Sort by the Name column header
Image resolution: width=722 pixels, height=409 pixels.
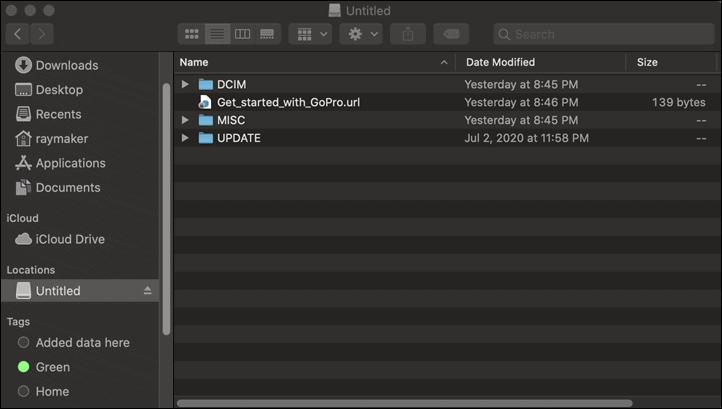pyautogui.click(x=314, y=62)
